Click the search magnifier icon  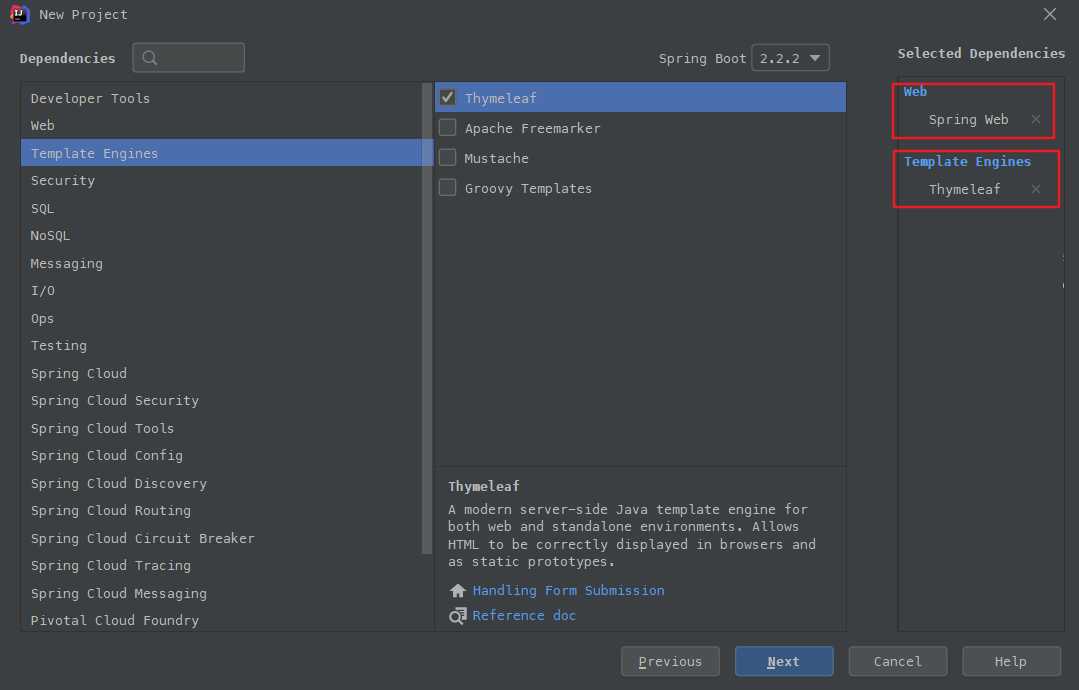pyautogui.click(x=149, y=58)
